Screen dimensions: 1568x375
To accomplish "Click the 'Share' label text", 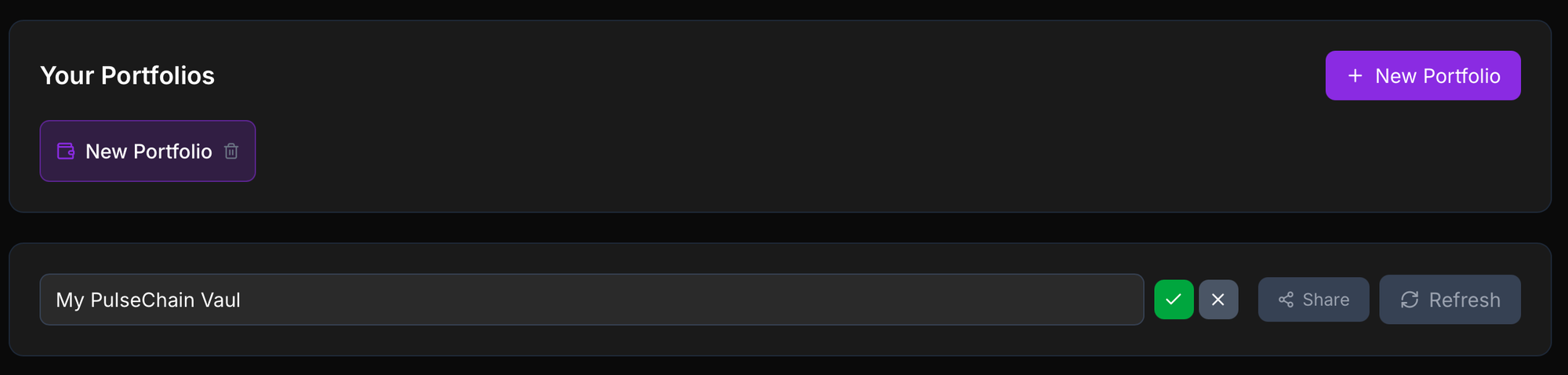I will pyautogui.click(x=1326, y=300).
